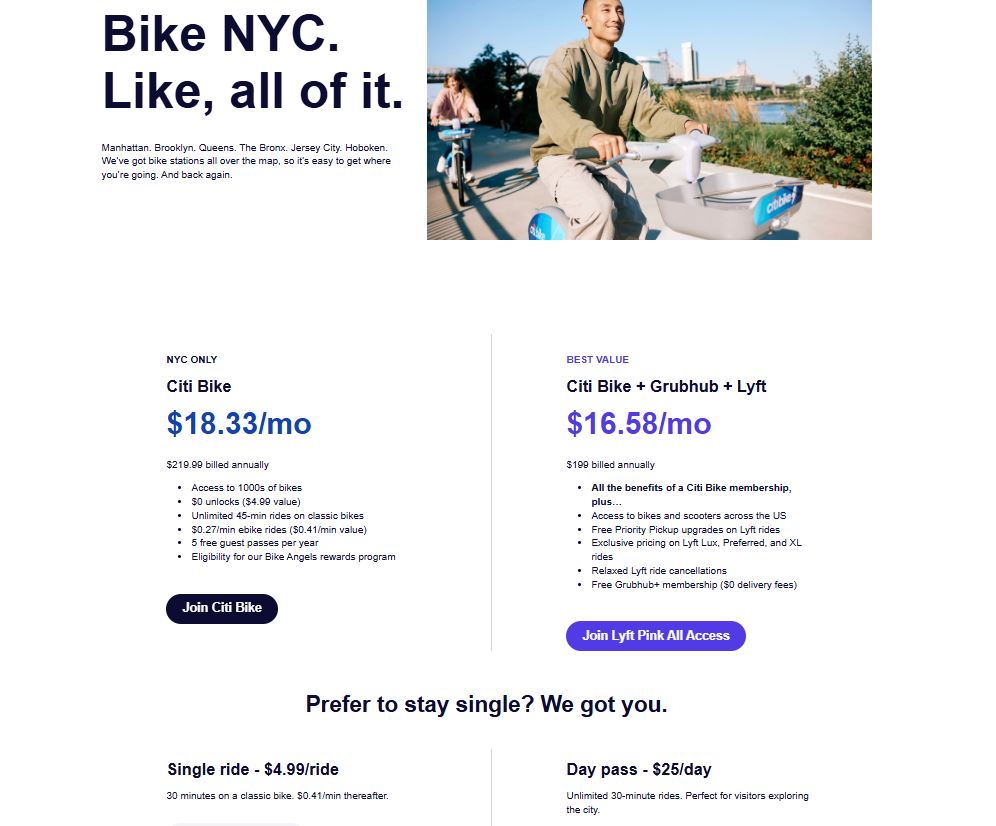Screen dimensions: 996x826
Task: Click the Citi Bike + Grubhub + Lyft heading
Action: coord(666,386)
